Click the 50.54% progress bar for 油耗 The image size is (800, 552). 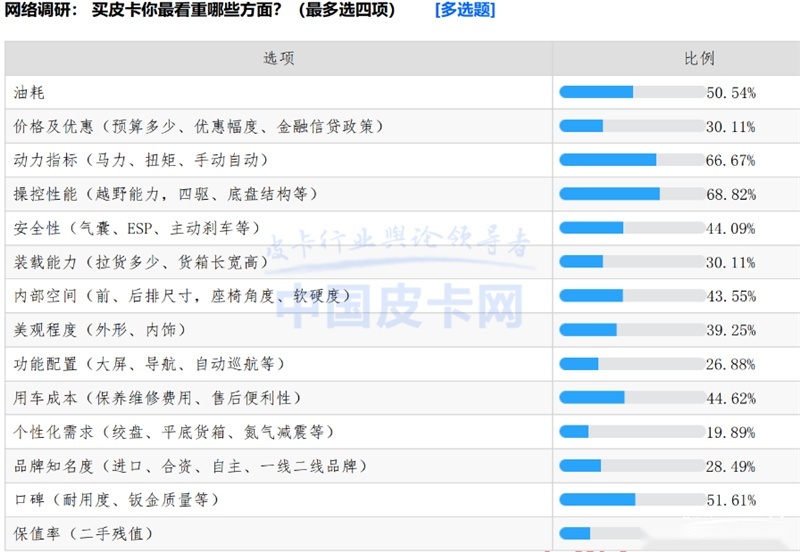pos(632,92)
